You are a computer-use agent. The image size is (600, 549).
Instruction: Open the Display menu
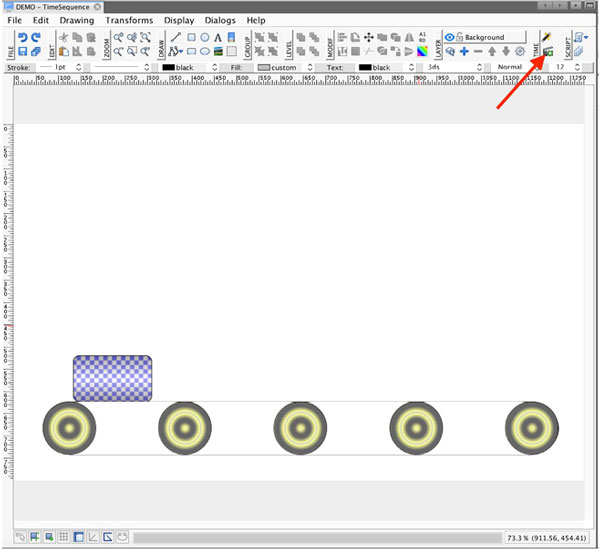[179, 20]
